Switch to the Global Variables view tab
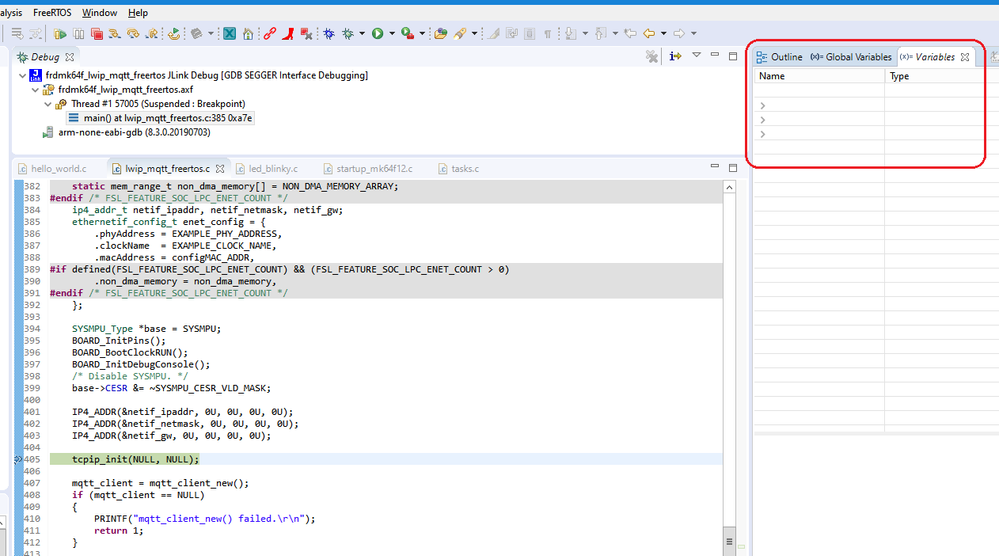Screen dimensions: 999x556 point(851,57)
